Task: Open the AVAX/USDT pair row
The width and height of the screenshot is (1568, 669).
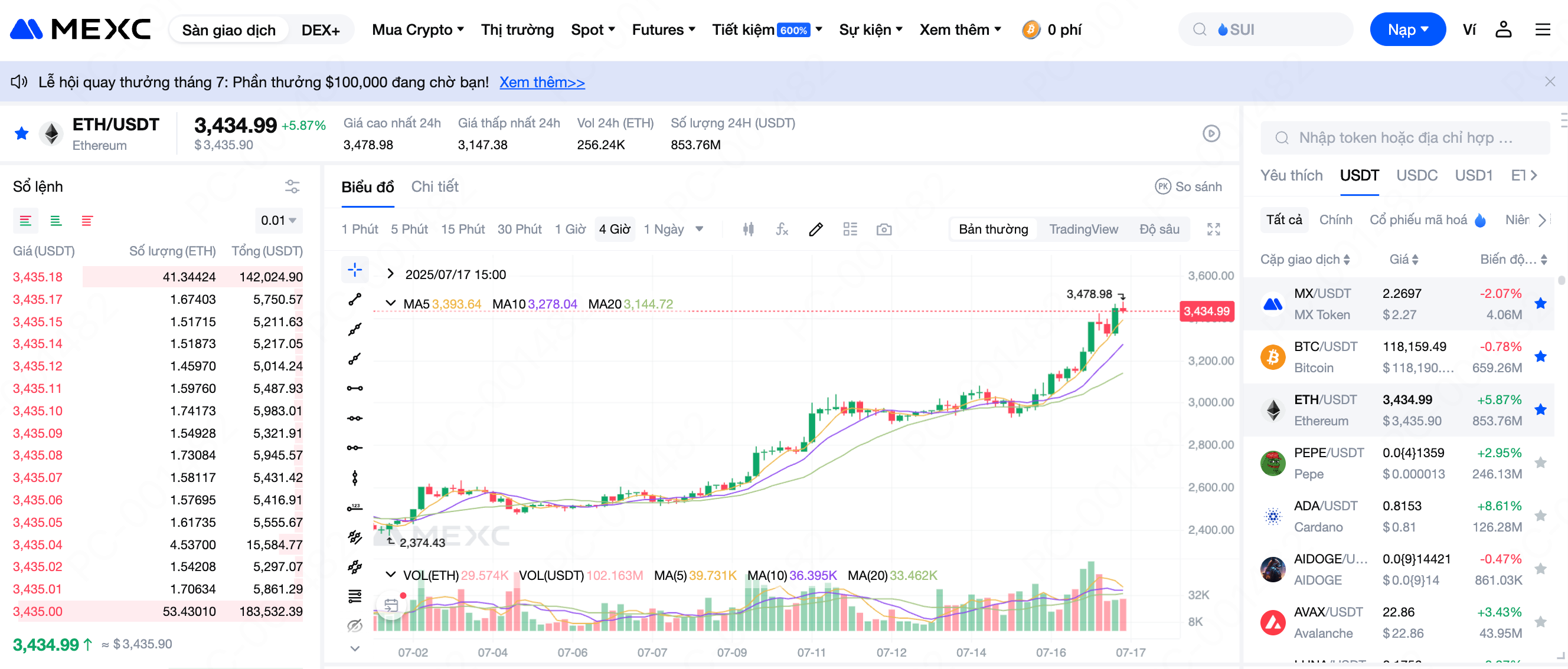Action: pos(1398,622)
